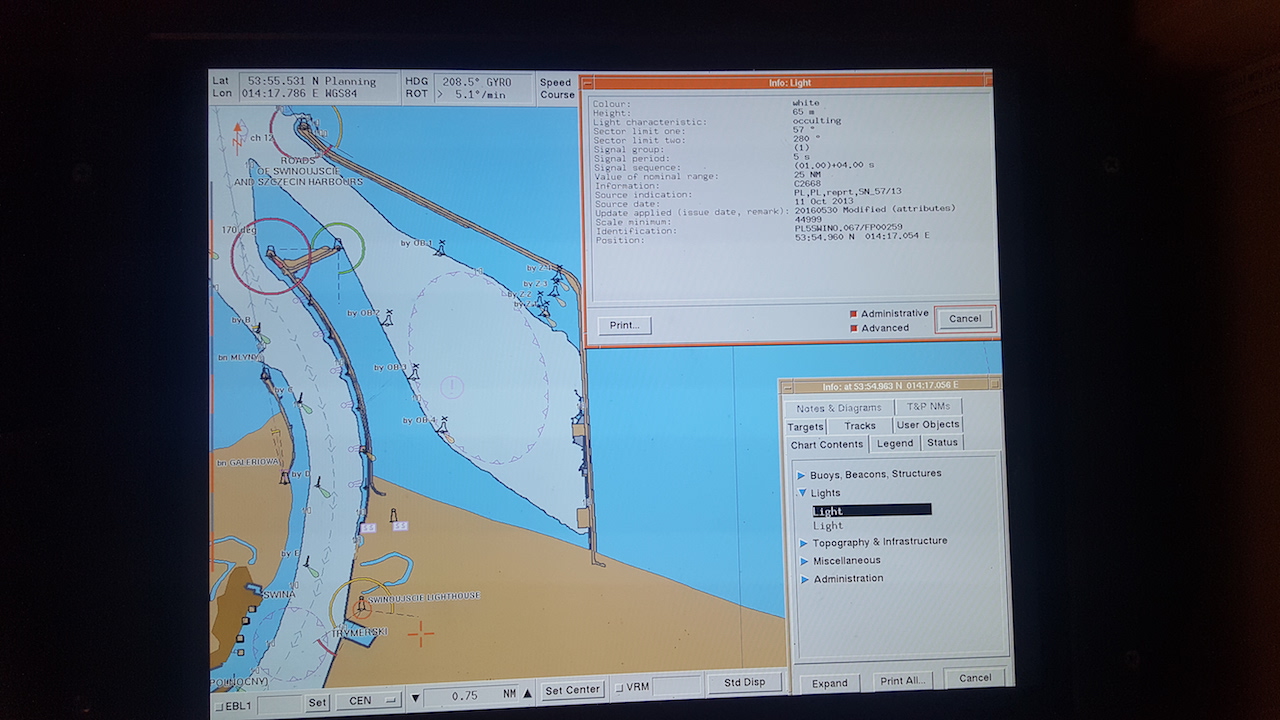Click the caution circle symbol in anchorage
The image size is (1280, 720).
[452, 385]
